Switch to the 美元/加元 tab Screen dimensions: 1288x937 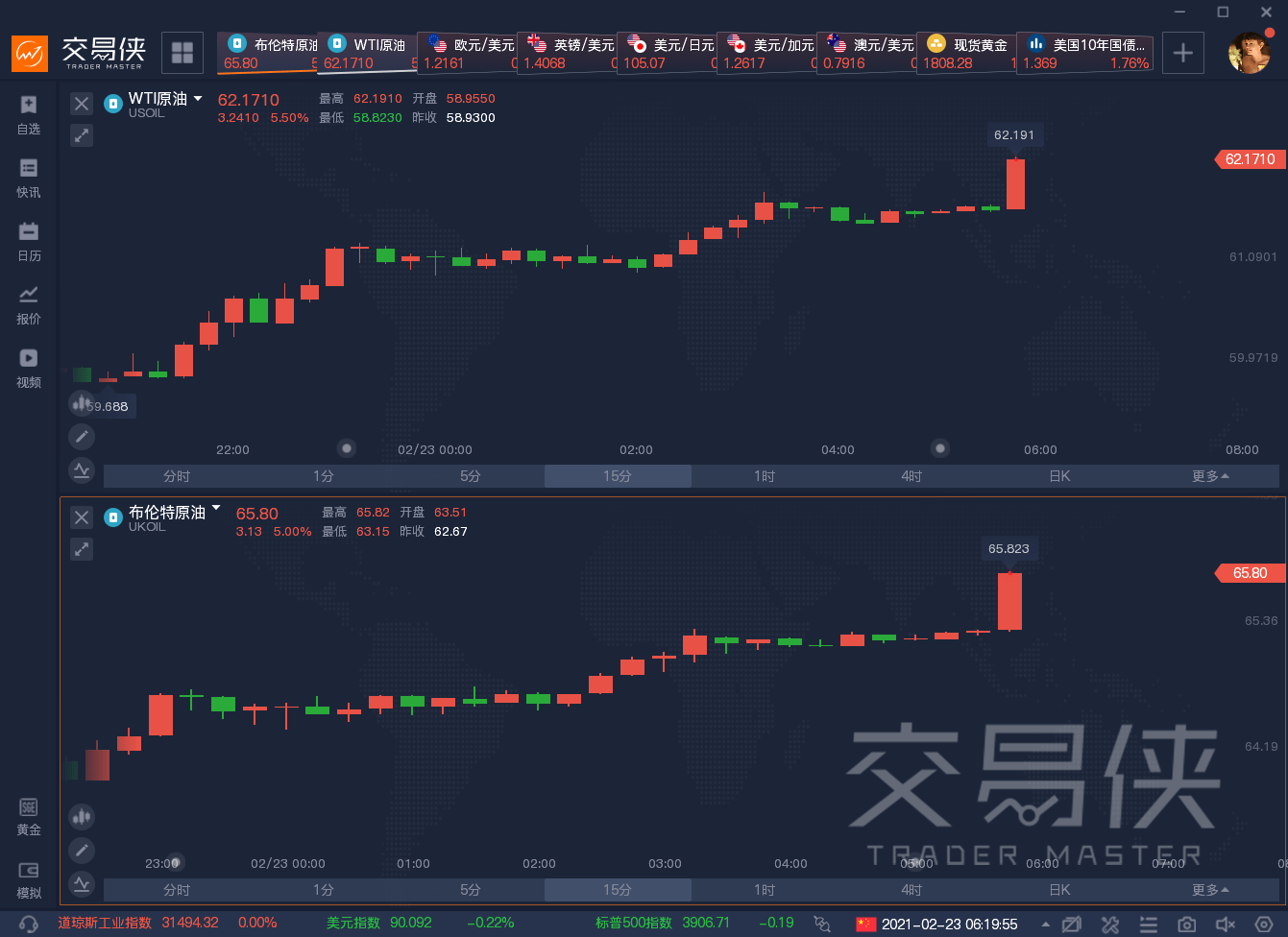(x=767, y=53)
